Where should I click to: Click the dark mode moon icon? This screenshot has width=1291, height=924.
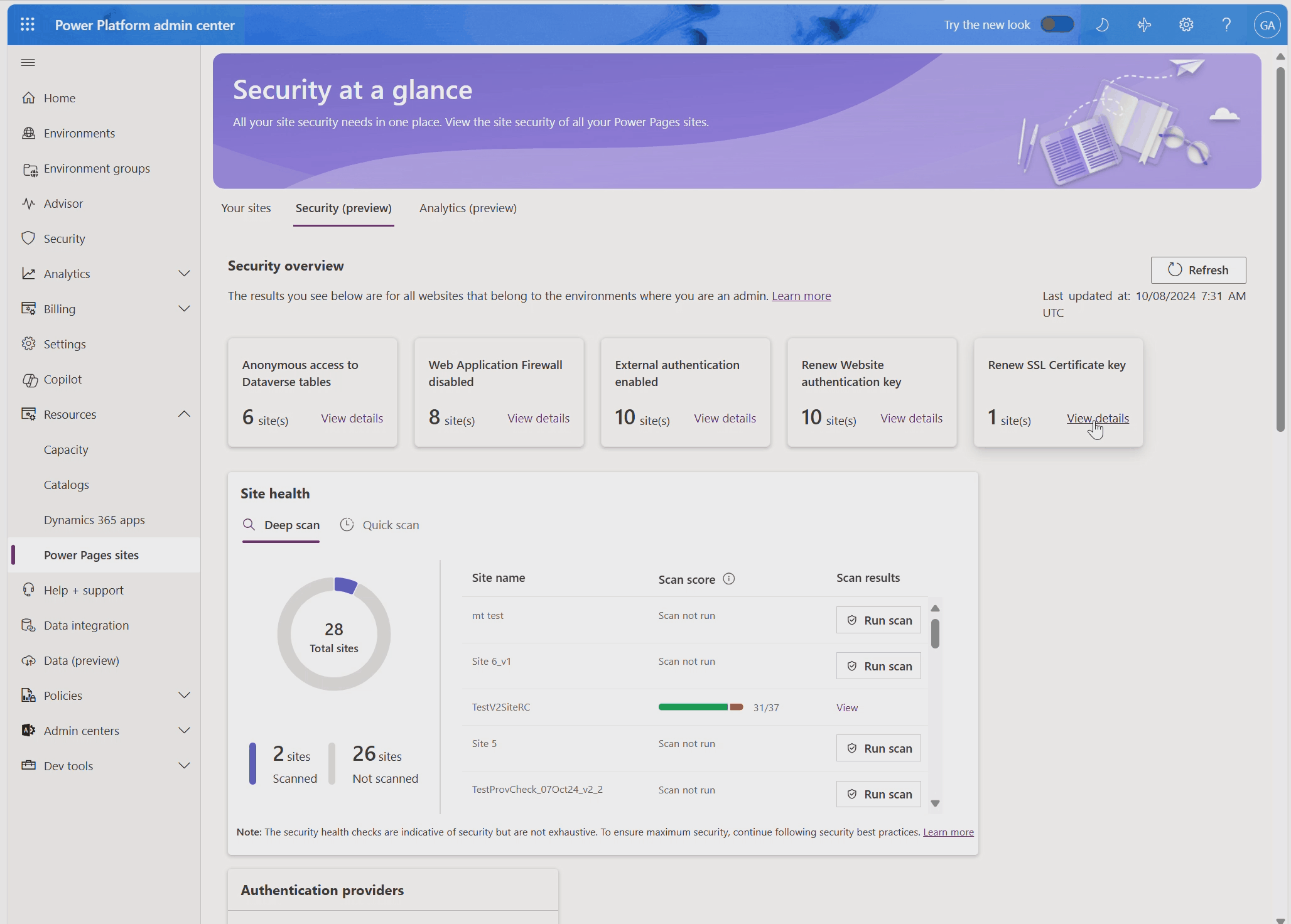tap(1103, 24)
